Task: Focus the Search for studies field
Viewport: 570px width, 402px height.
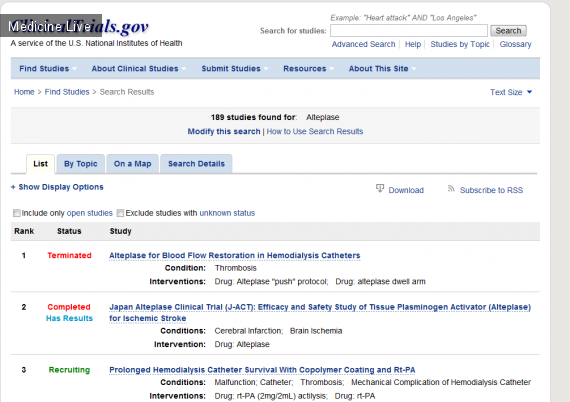Action: click(409, 31)
